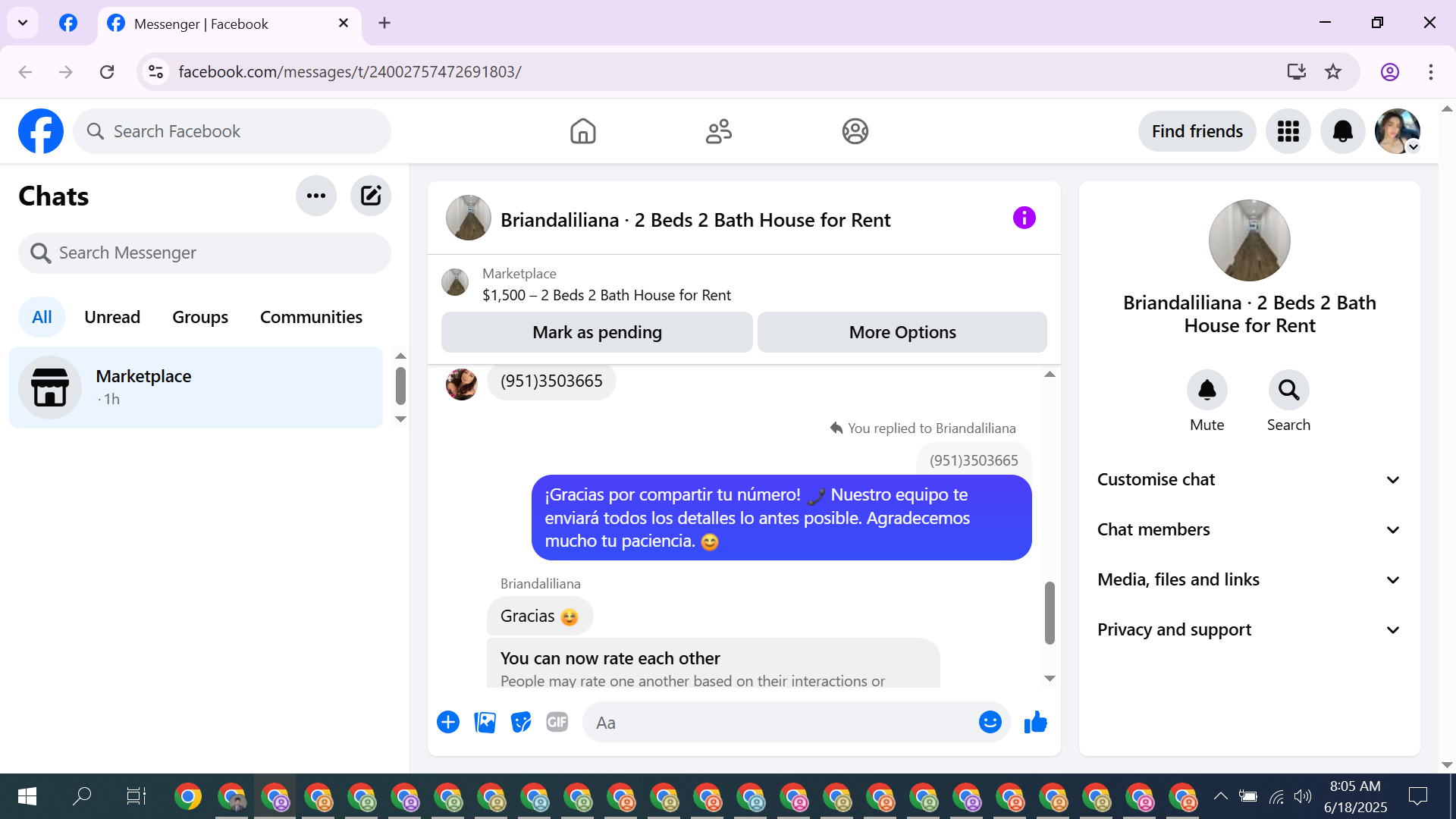Screen dimensions: 1456x819
Task: Click the listing thumbnail in the side panel
Action: [1250, 240]
